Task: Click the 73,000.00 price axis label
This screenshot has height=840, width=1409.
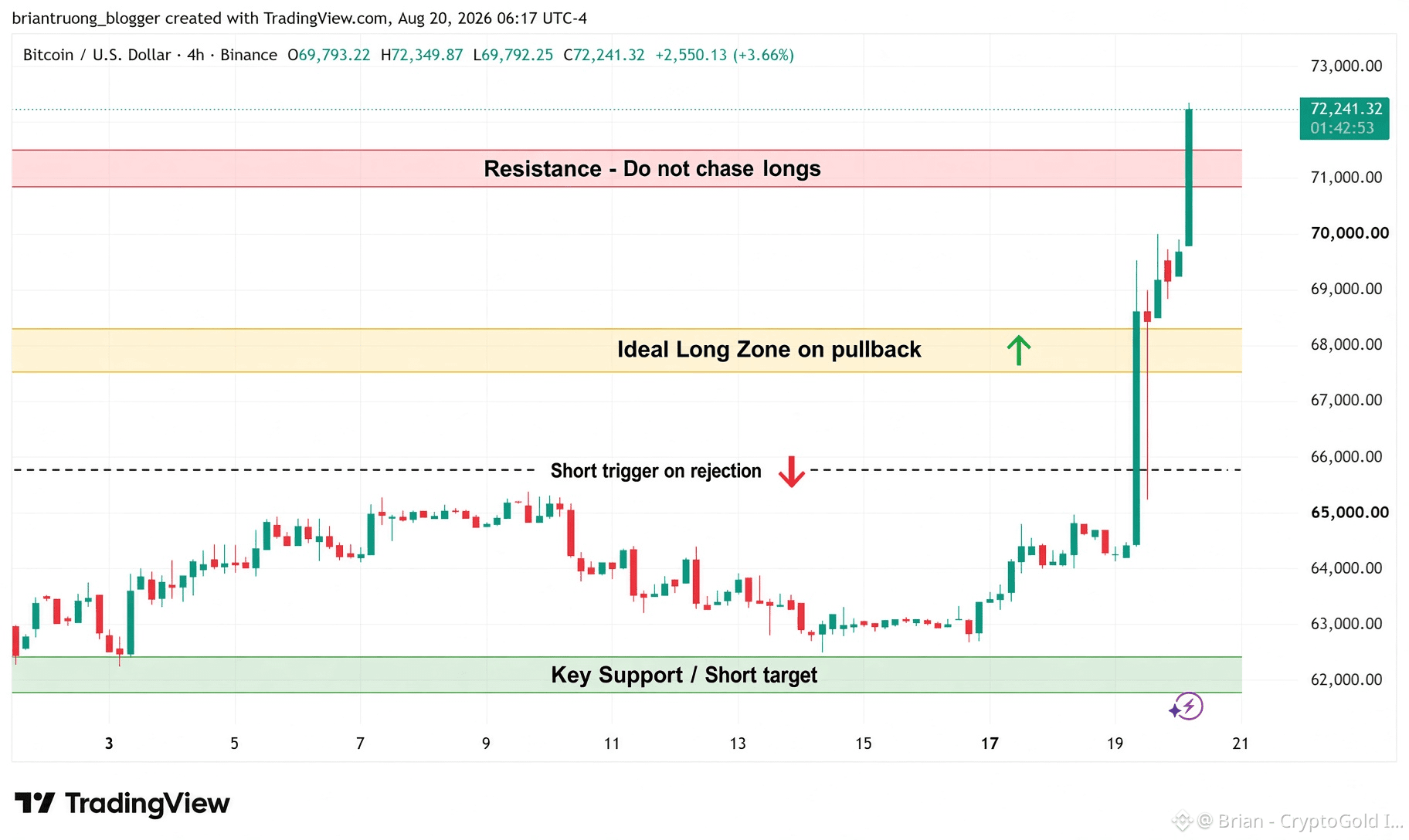Action: click(x=1346, y=66)
